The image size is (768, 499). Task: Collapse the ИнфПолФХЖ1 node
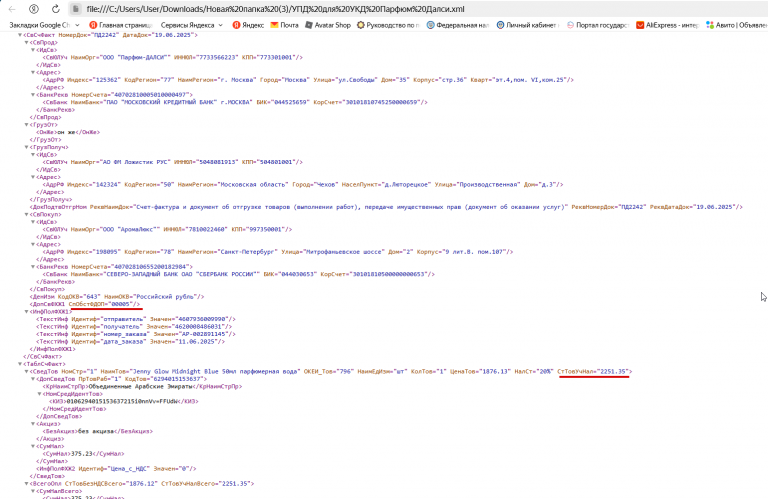26,311
